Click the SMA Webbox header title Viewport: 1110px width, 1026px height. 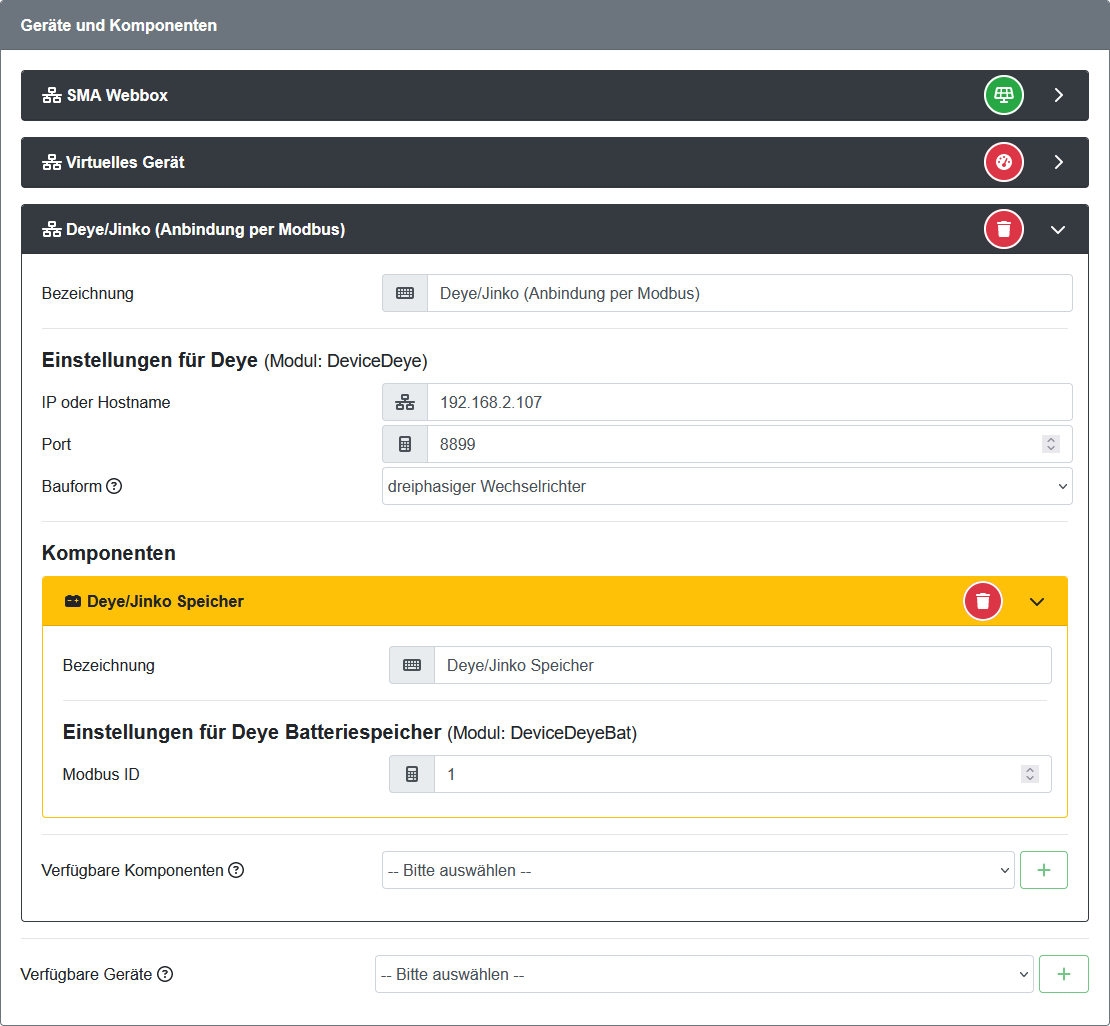118,95
